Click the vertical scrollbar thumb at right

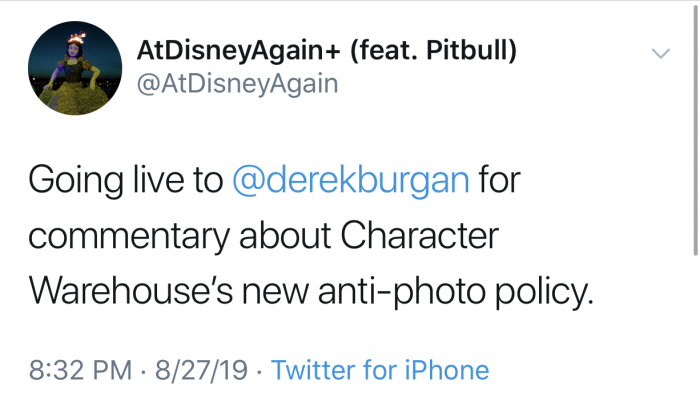pyautogui.click(x=695, y=129)
